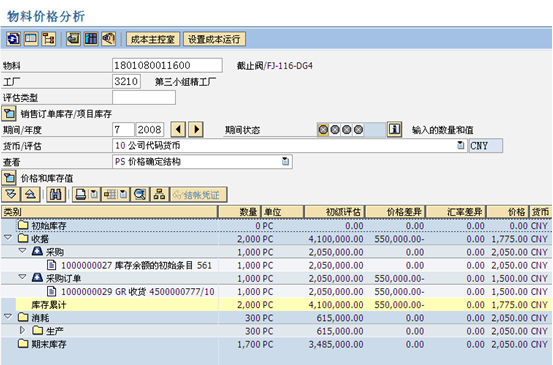Expand the 生产 tree node
Image resolution: width=553 pixels, height=365 pixels.
click(x=23, y=330)
